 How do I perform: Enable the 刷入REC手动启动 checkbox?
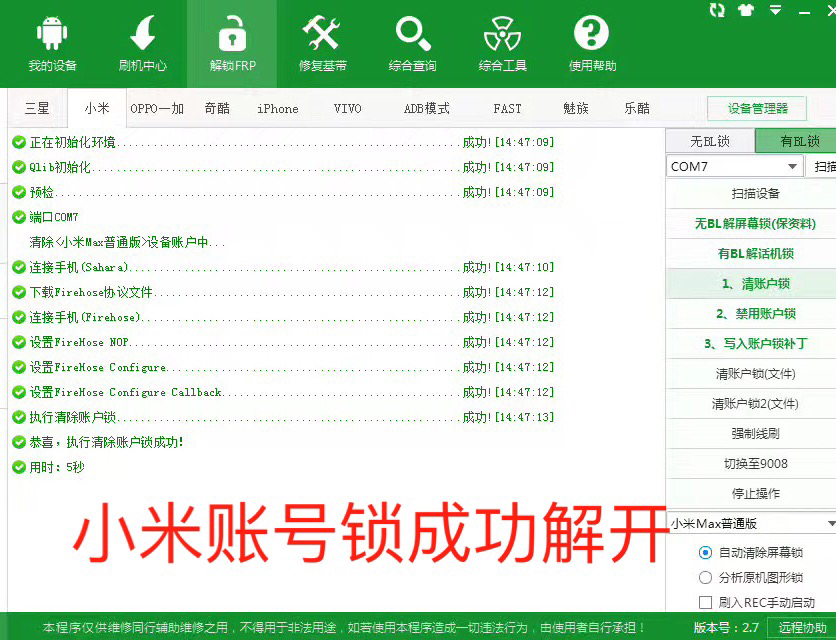(705, 600)
